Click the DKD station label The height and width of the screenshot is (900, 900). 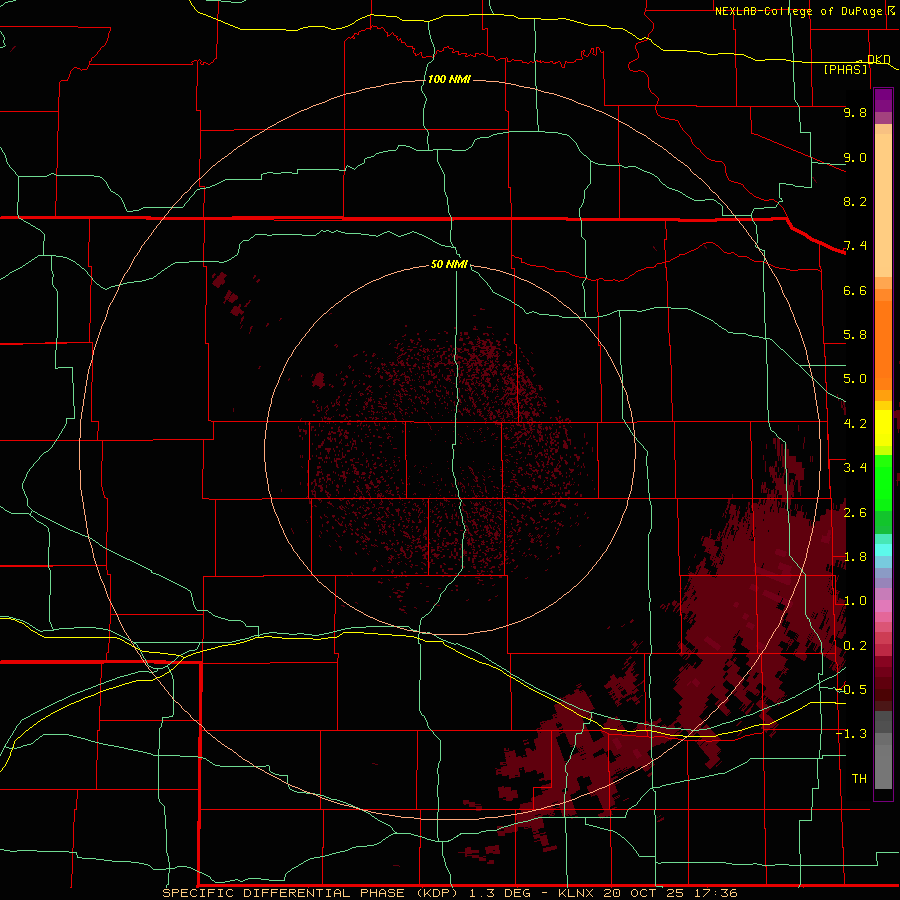(x=879, y=59)
